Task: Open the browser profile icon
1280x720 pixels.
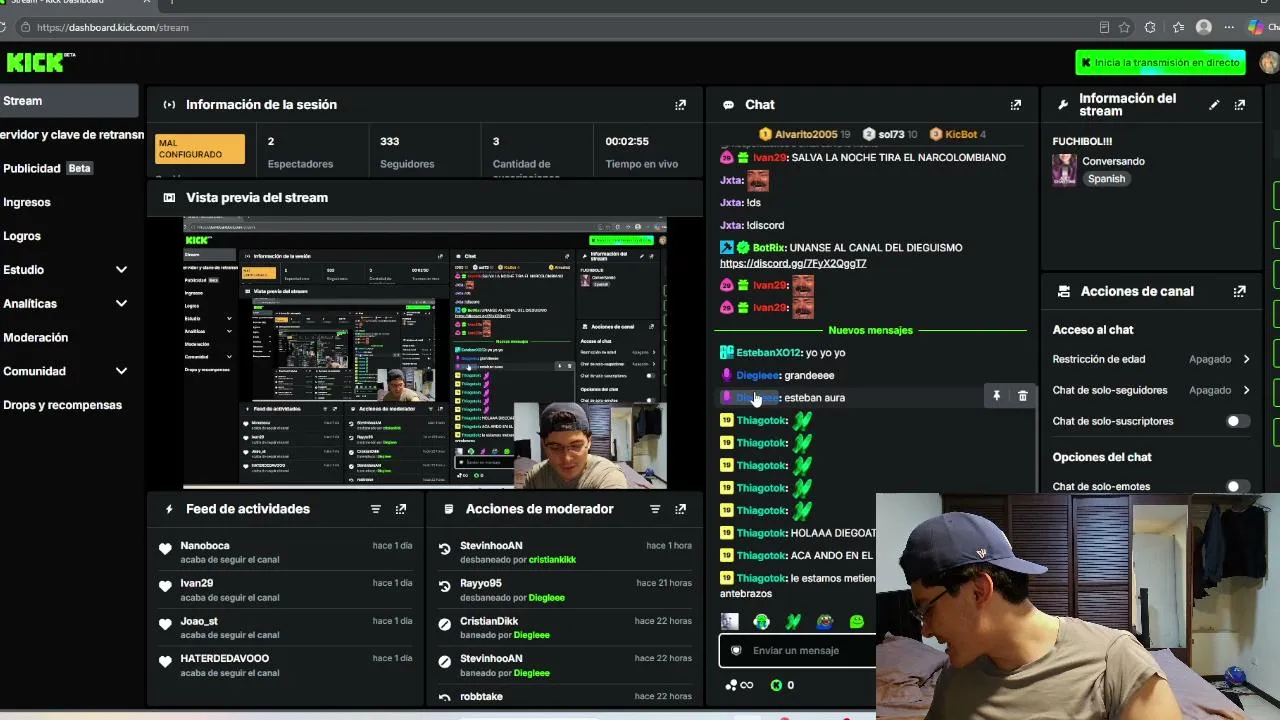Action: pyautogui.click(x=1204, y=28)
